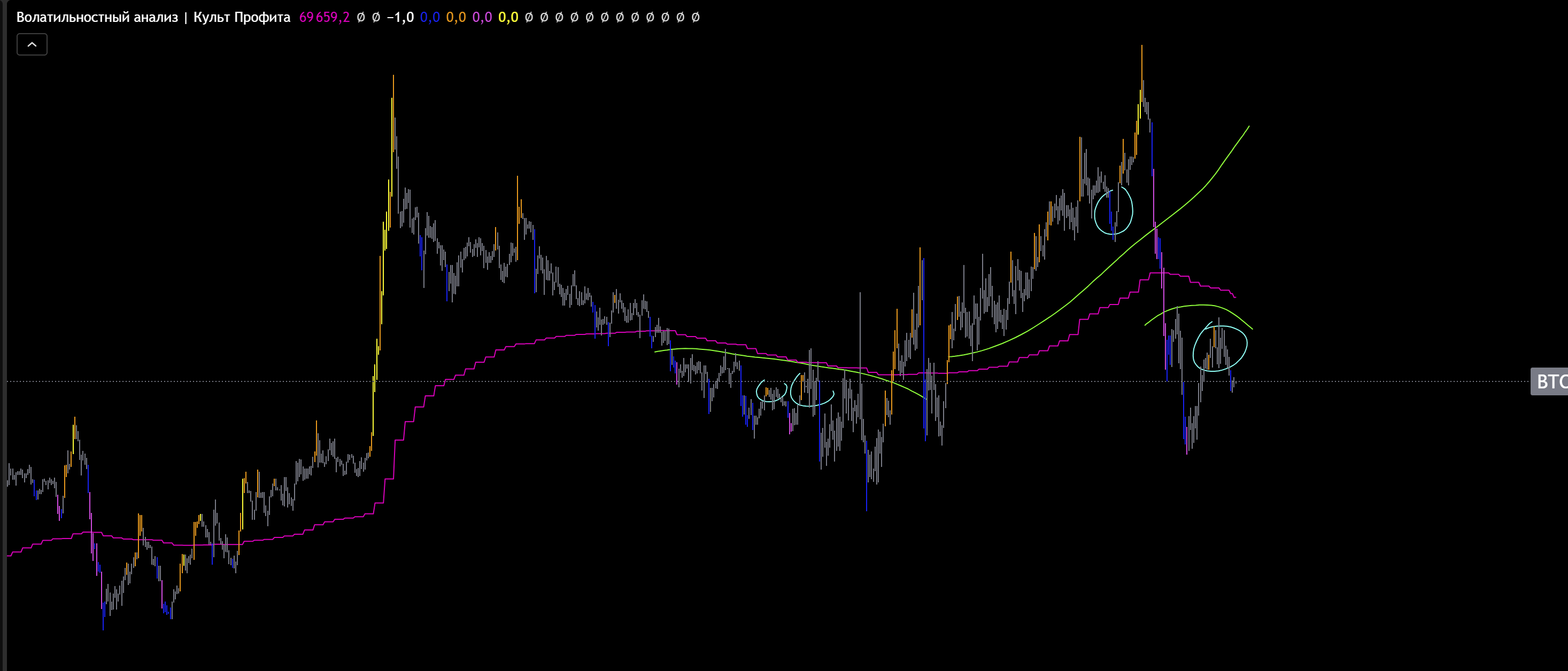The height and width of the screenshot is (671, 1568).
Task: Click the white −1,0 legend value
Action: (x=400, y=17)
